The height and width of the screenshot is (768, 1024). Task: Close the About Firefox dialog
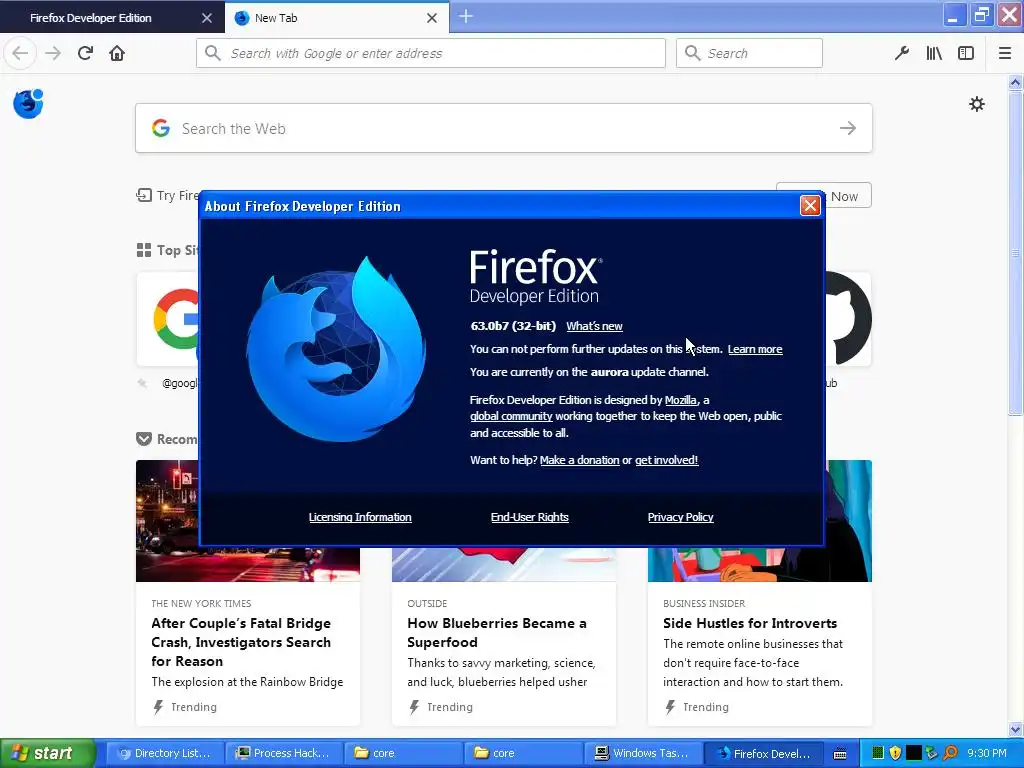pyautogui.click(x=810, y=206)
